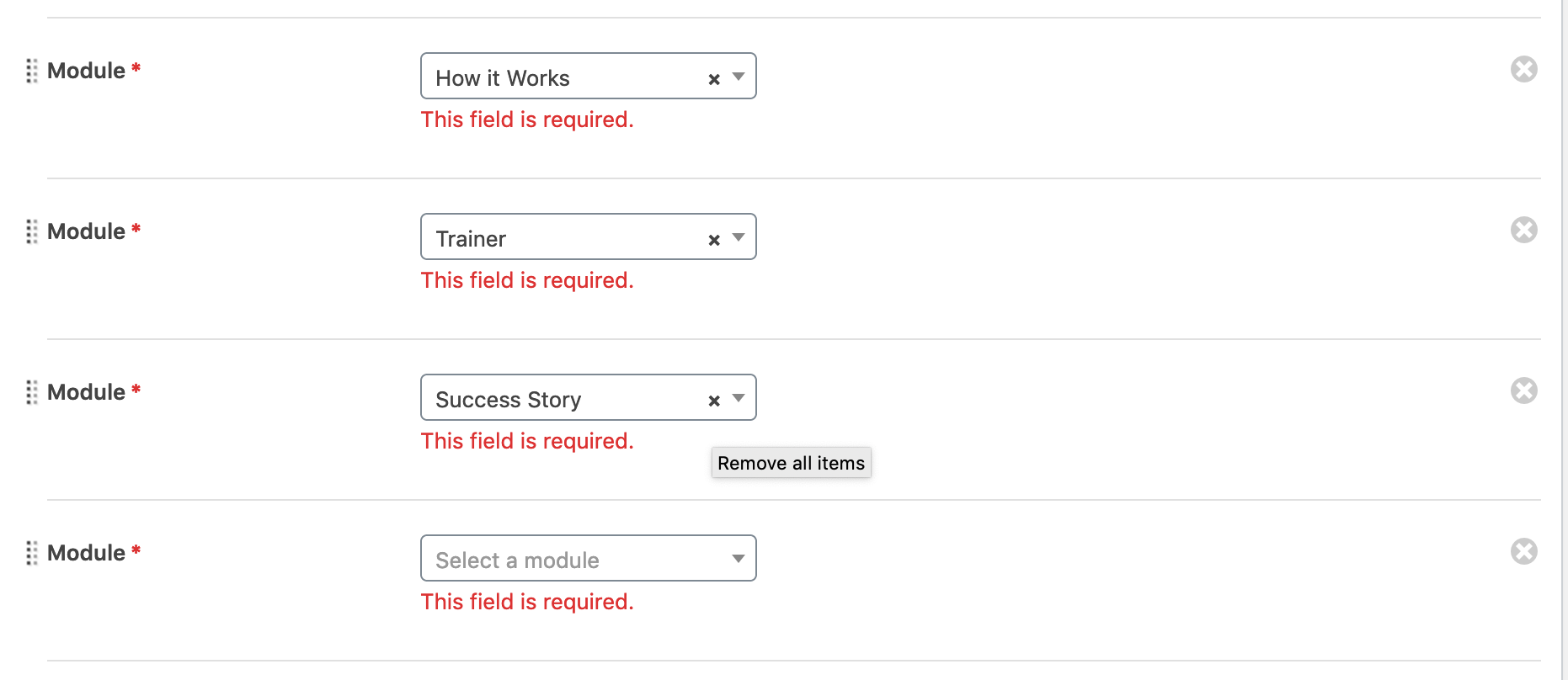Click the Remove all items tooltip

pyautogui.click(x=790, y=462)
